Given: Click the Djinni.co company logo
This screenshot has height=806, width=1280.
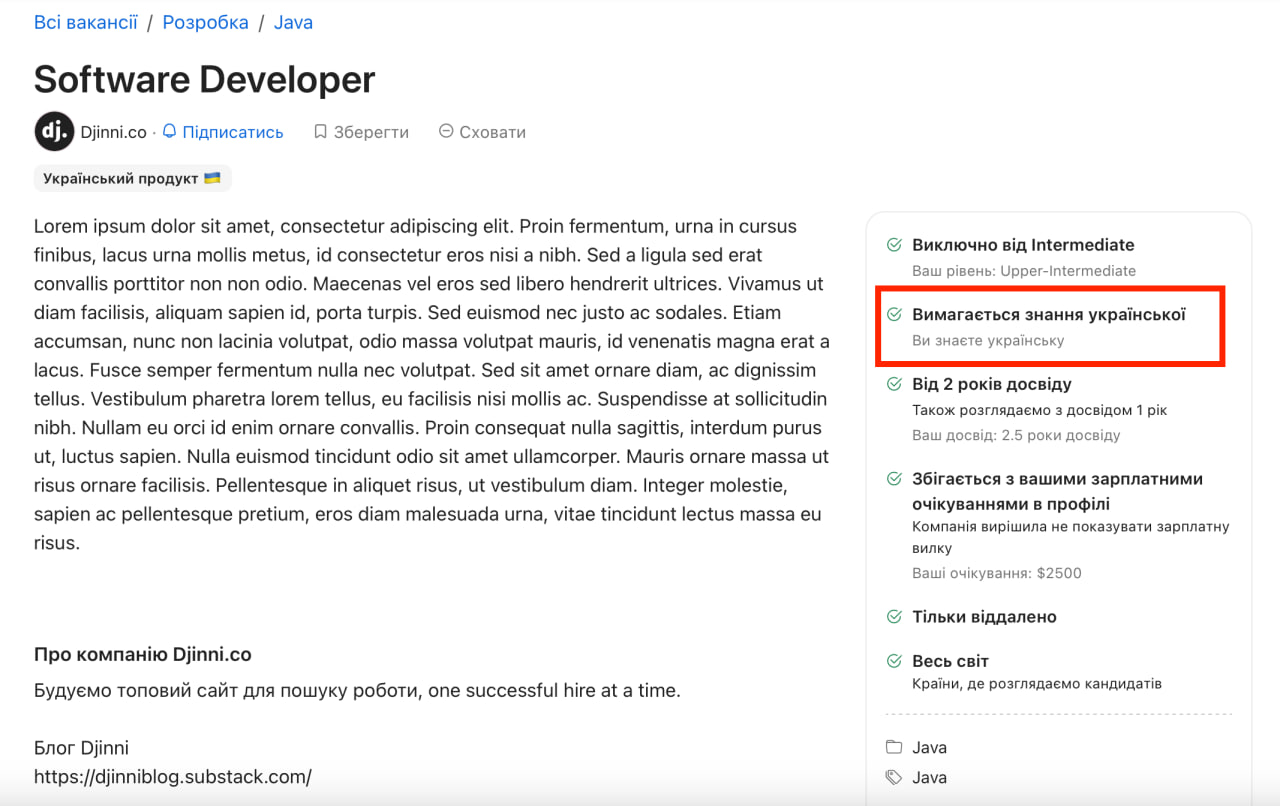Looking at the screenshot, I should [x=54, y=131].
